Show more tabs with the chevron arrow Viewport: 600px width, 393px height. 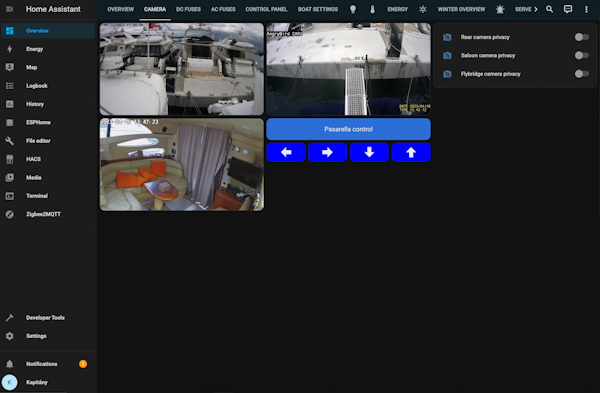(x=536, y=9)
